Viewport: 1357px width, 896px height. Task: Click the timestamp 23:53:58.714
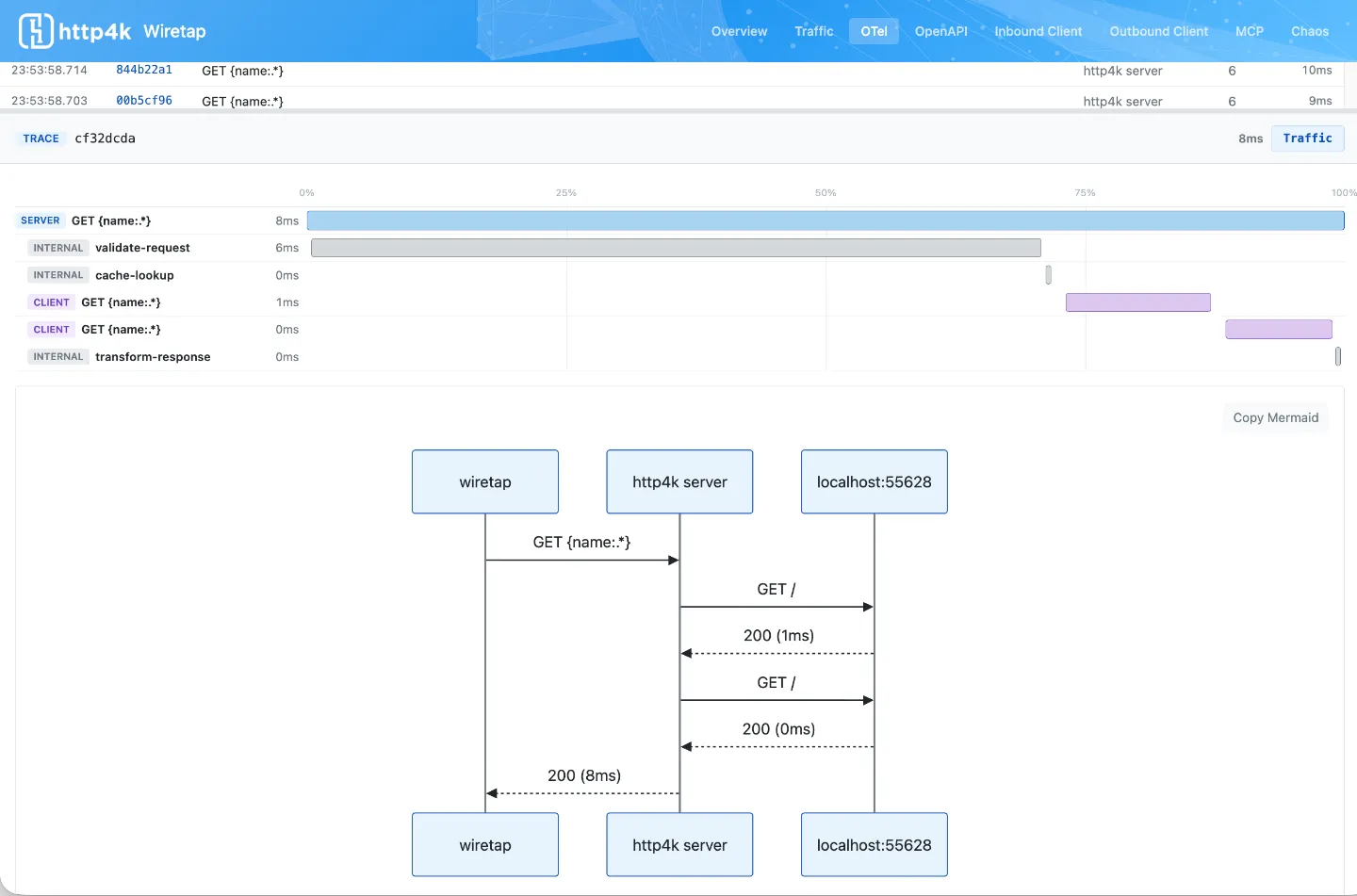(49, 71)
